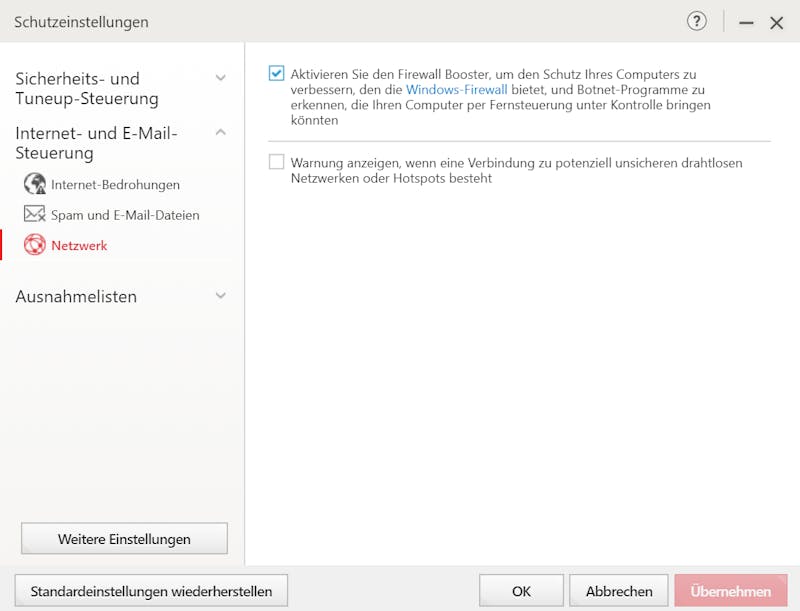
Task: Expand the Ausnahmelisten chevron
Action: pos(220,295)
